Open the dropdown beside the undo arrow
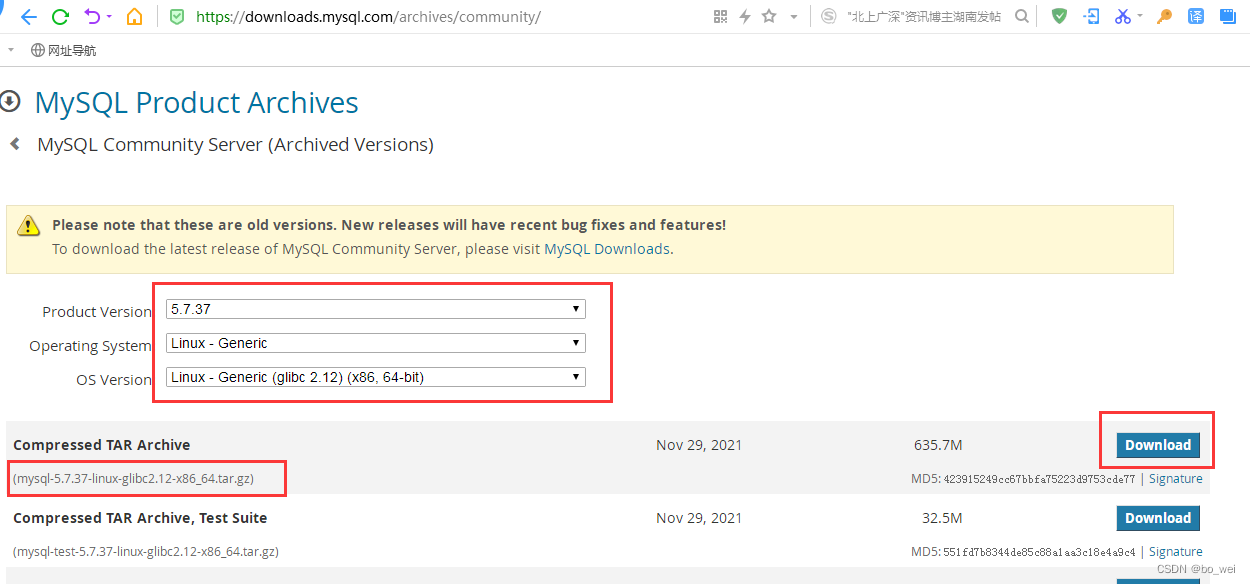Screen dimensions: 1250x584 [110, 17]
